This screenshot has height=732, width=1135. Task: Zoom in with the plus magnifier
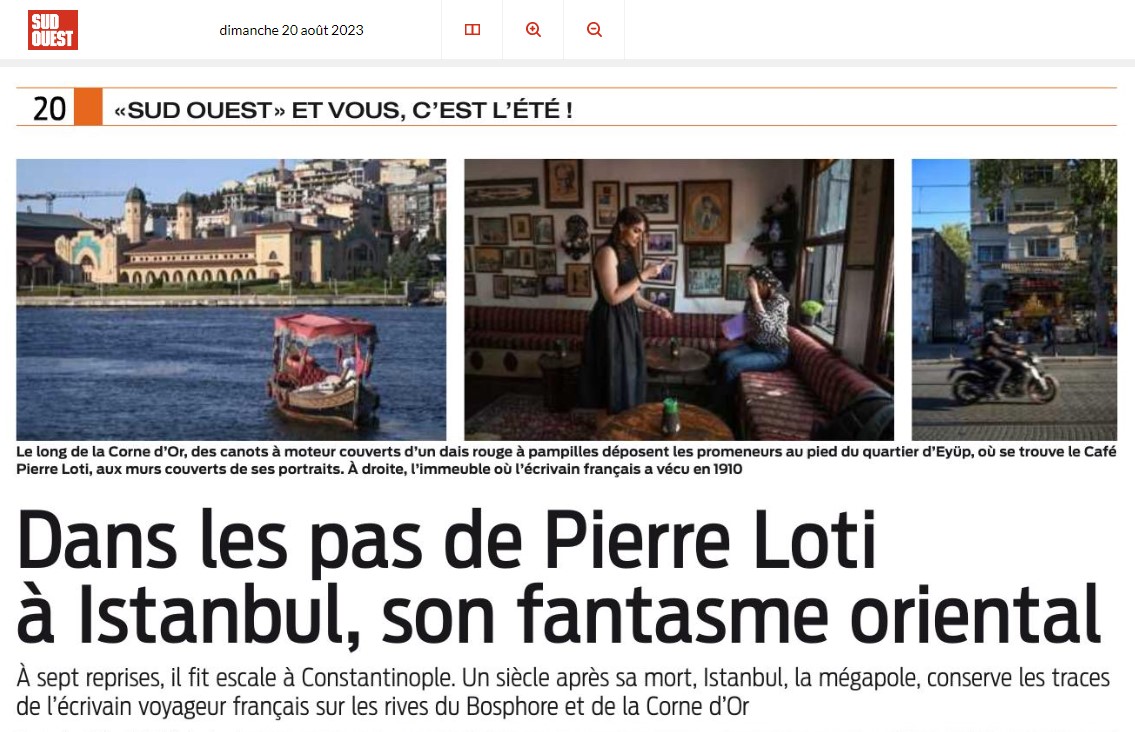[533, 30]
